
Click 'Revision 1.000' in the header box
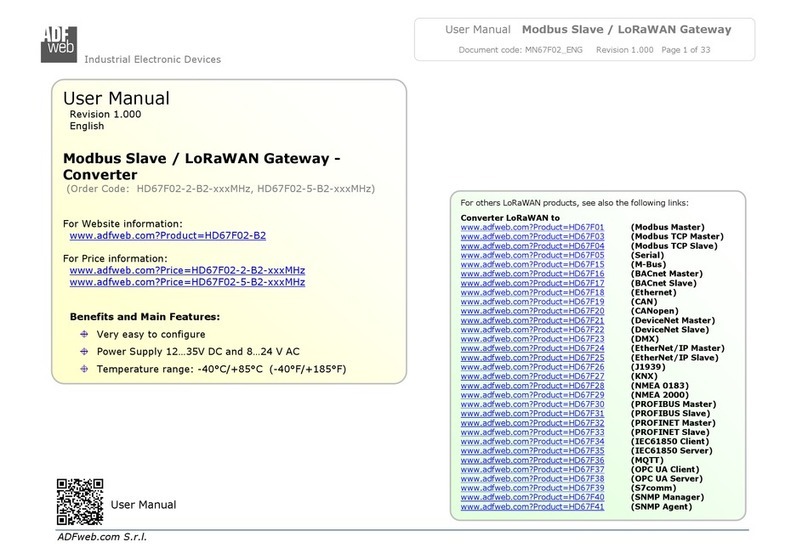click(x=625, y=50)
